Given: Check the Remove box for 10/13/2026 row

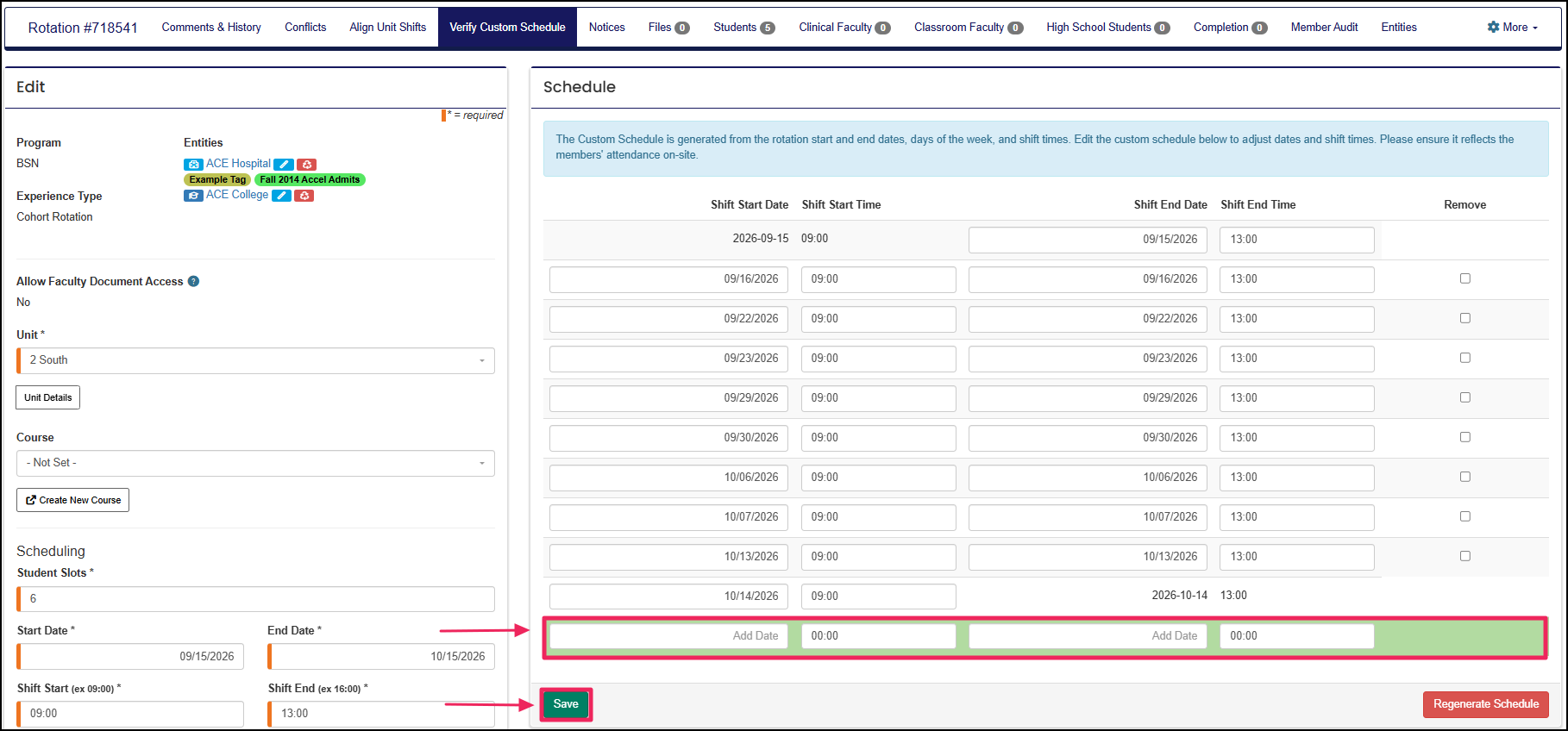Looking at the screenshot, I should tap(1465, 556).
